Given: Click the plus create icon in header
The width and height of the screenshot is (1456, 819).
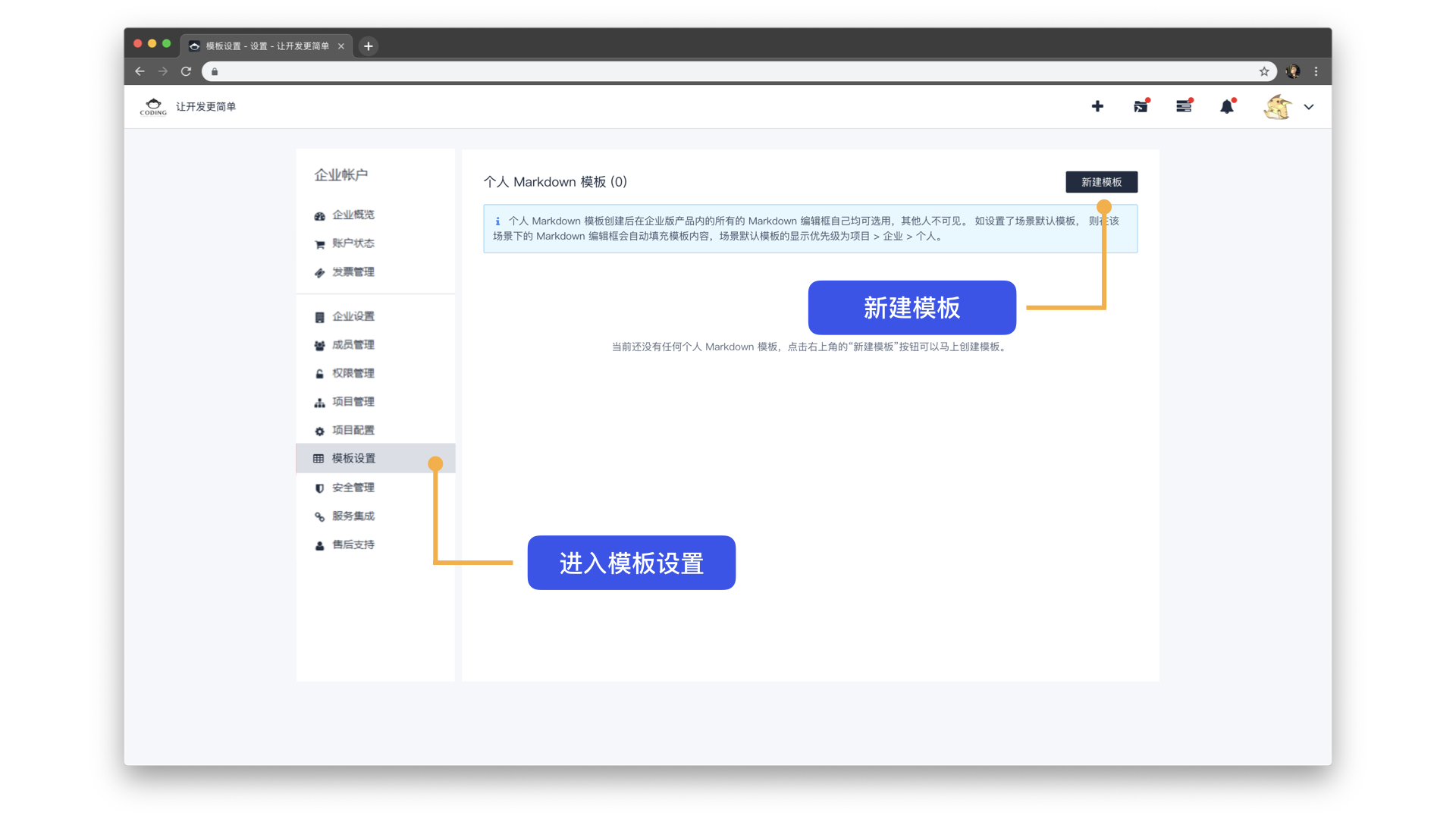Looking at the screenshot, I should 1097,106.
